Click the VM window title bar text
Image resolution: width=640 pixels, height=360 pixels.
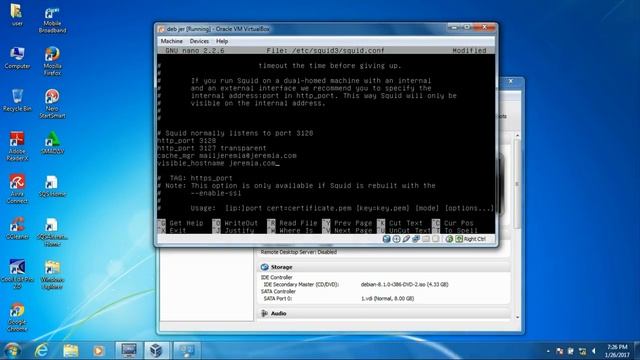click(x=218, y=29)
